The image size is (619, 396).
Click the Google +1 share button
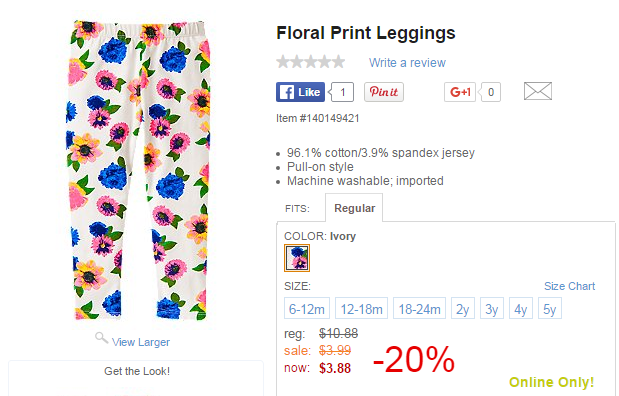460,92
